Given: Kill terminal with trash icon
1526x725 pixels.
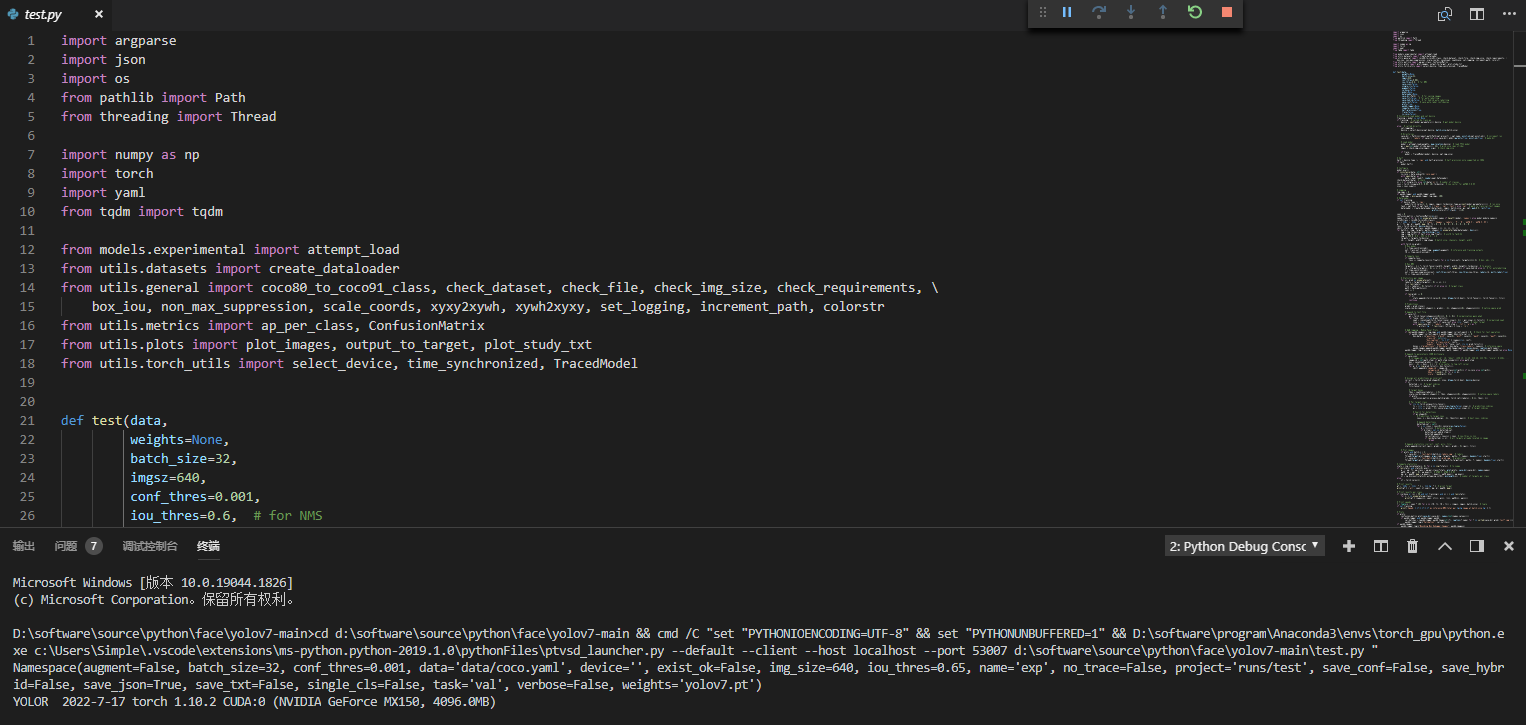Looking at the screenshot, I should click(1413, 546).
